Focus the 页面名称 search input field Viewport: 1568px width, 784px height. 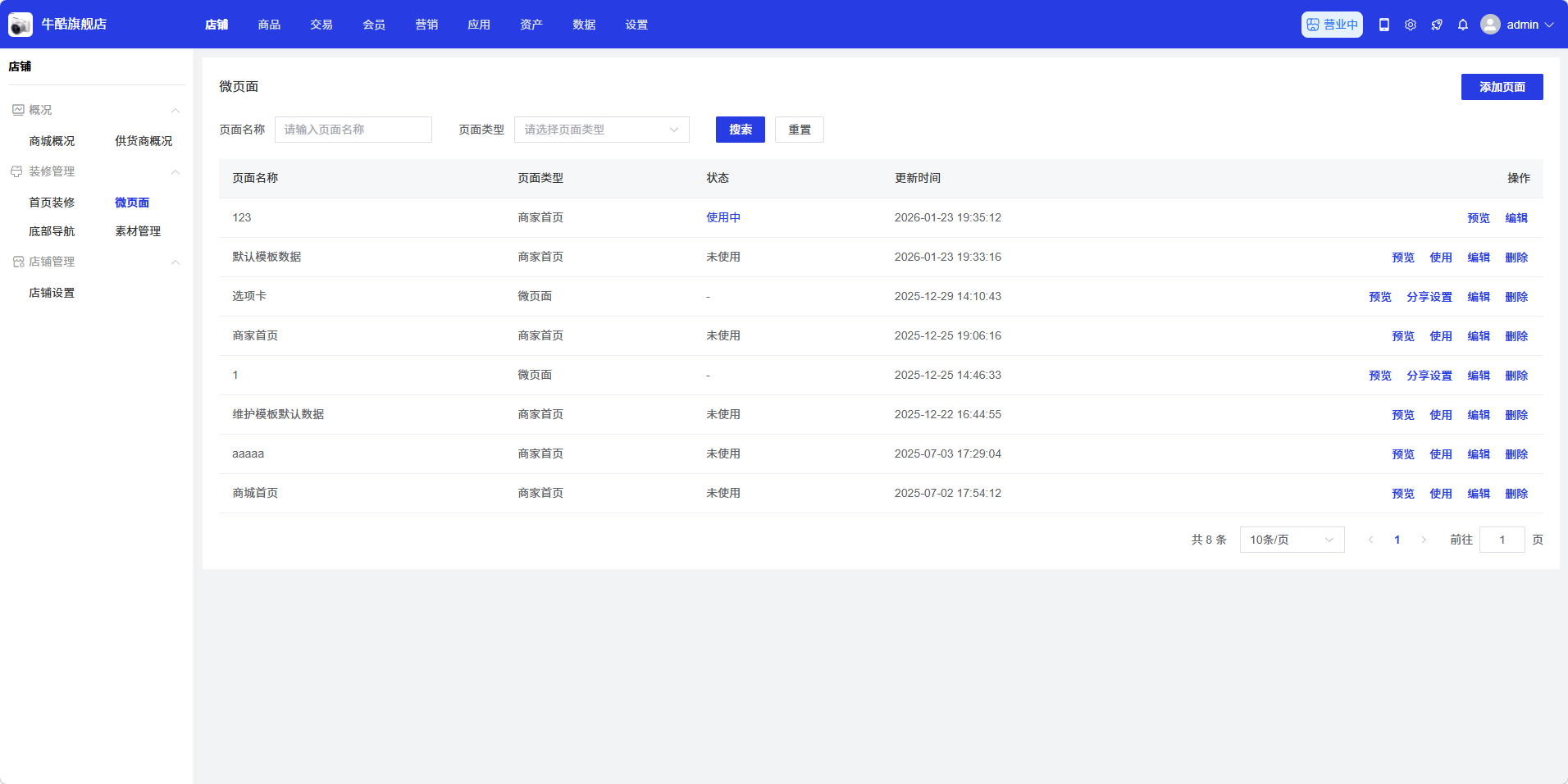(x=353, y=130)
